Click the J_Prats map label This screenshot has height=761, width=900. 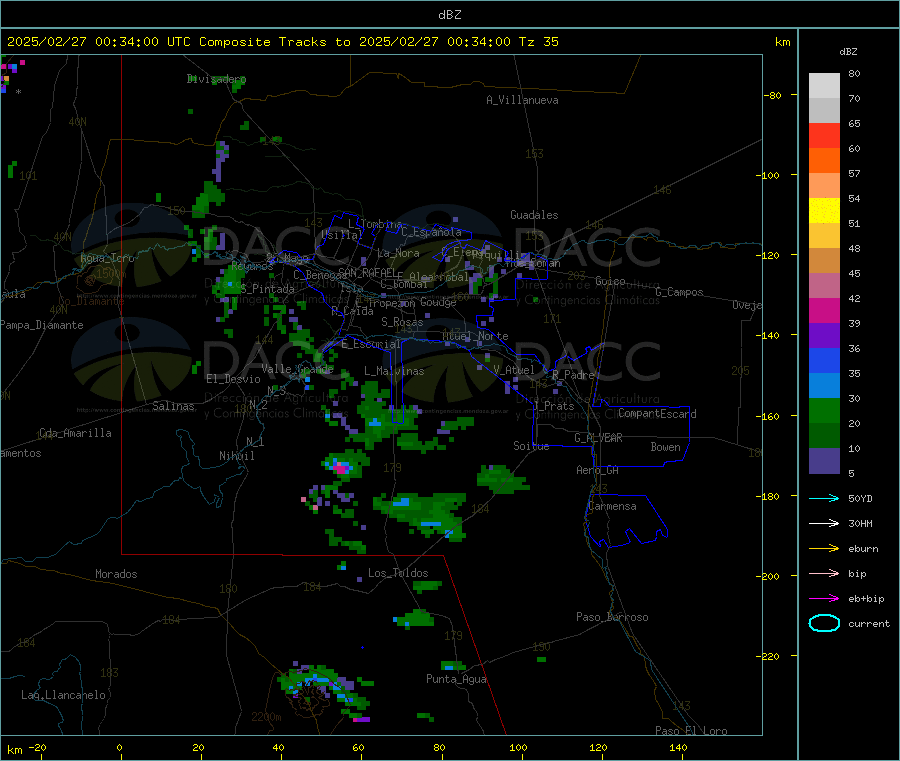pos(553,405)
